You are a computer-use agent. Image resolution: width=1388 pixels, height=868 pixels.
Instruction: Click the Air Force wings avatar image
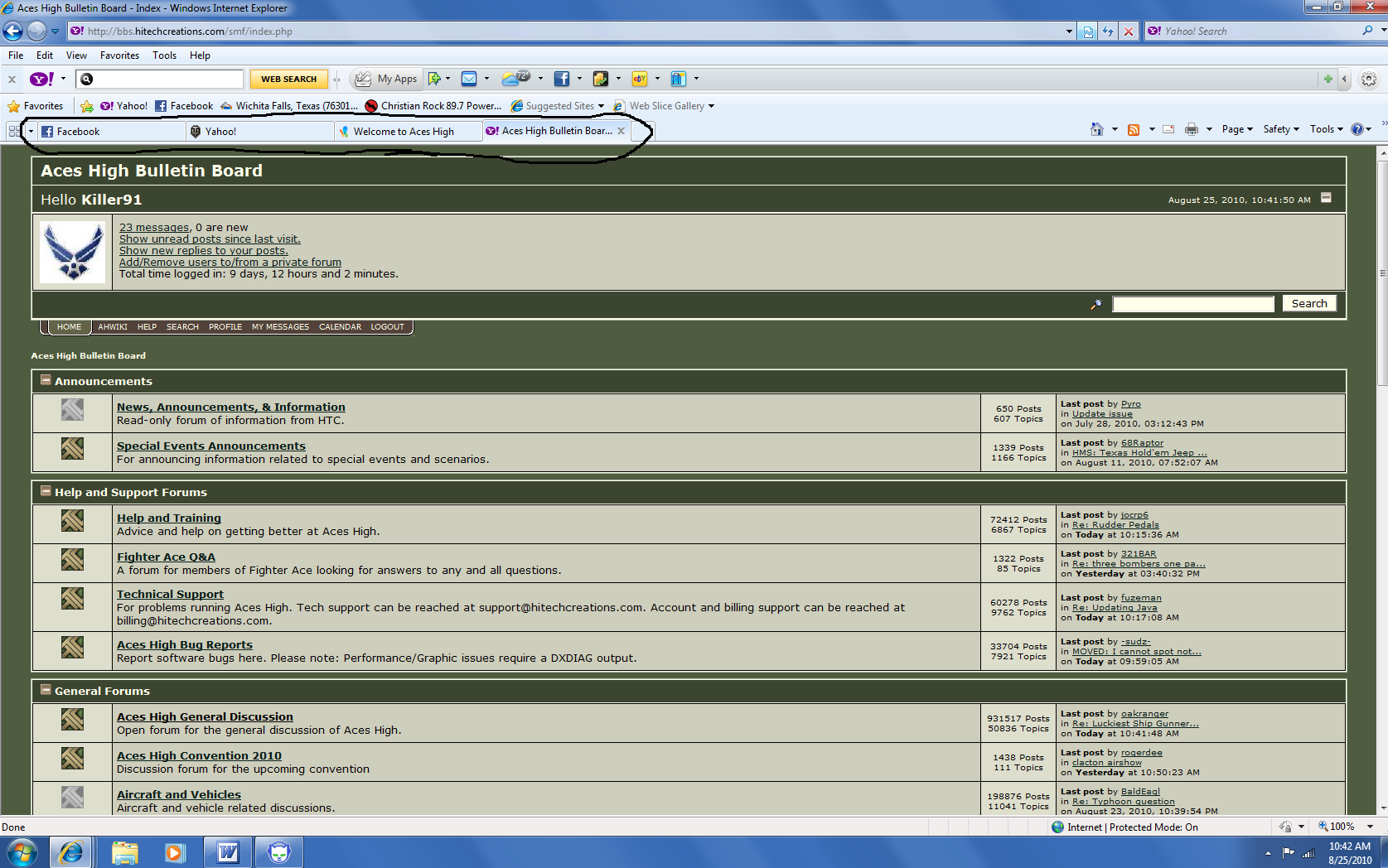[73, 252]
